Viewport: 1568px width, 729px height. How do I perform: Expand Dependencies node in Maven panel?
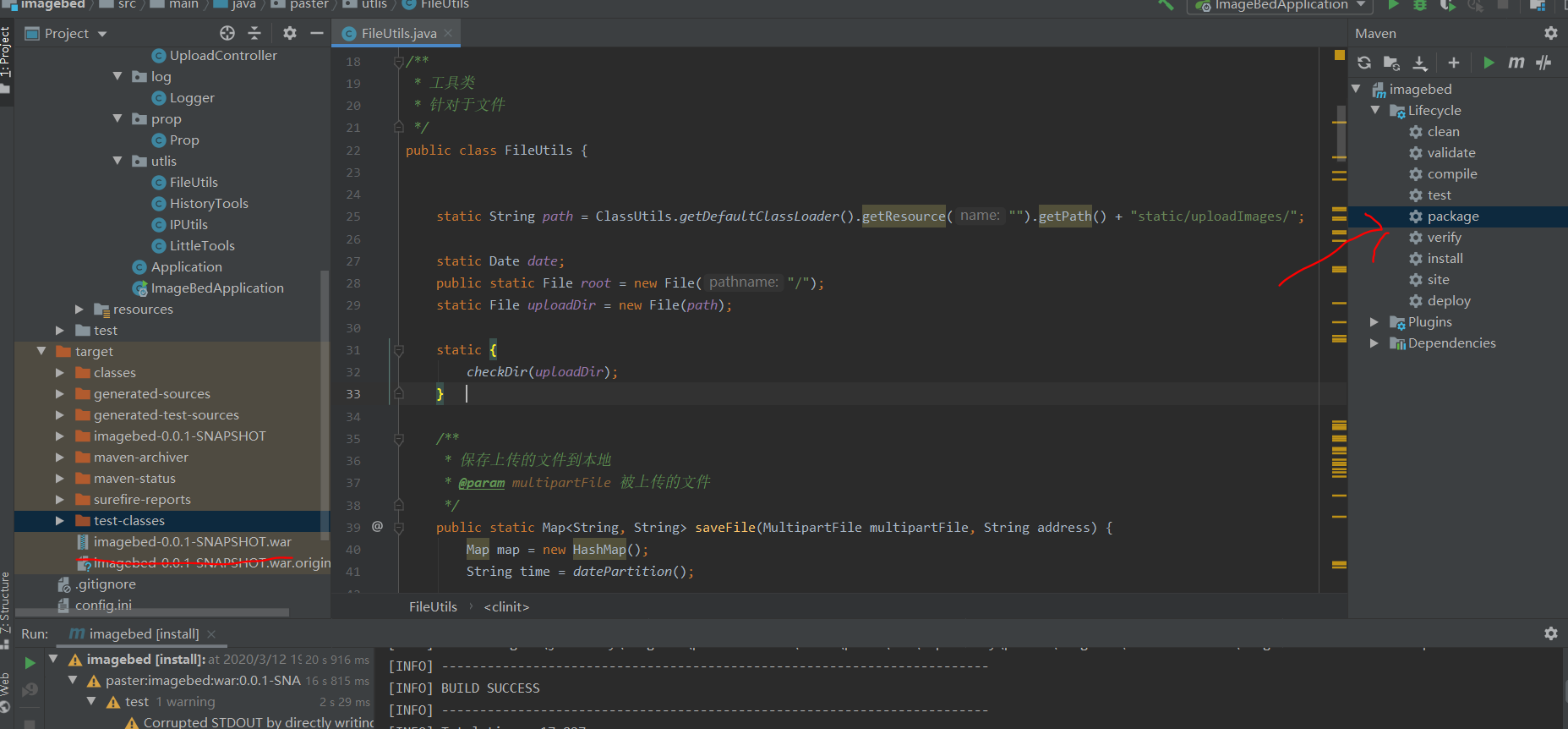pos(1374,343)
